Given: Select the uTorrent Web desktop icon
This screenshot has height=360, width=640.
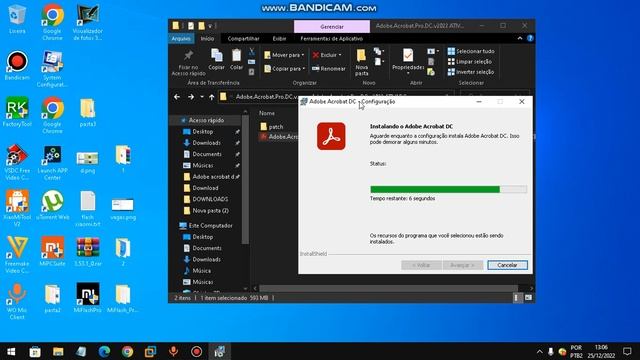Looking at the screenshot, I should pyautogui.click(x=52, y=205).
